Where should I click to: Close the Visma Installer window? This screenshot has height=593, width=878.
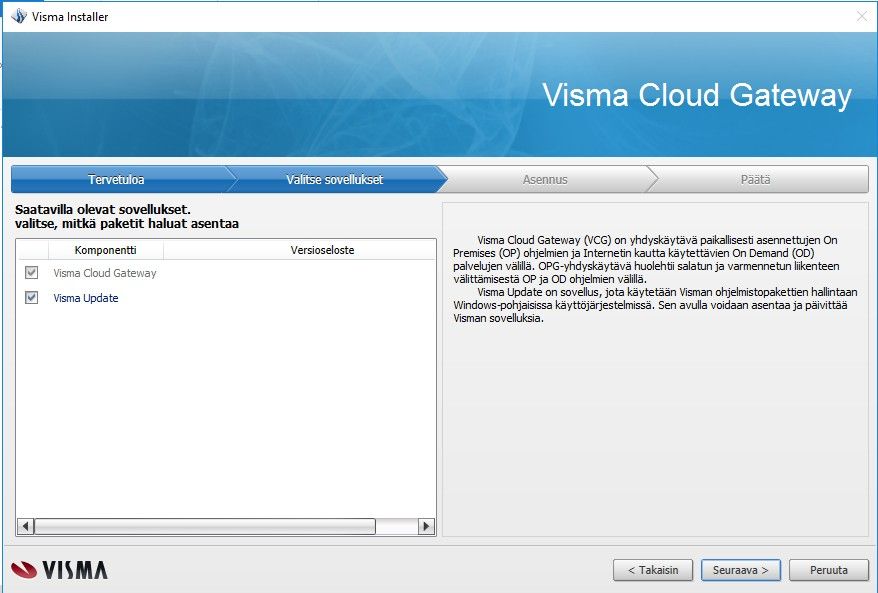pos(862,16)
